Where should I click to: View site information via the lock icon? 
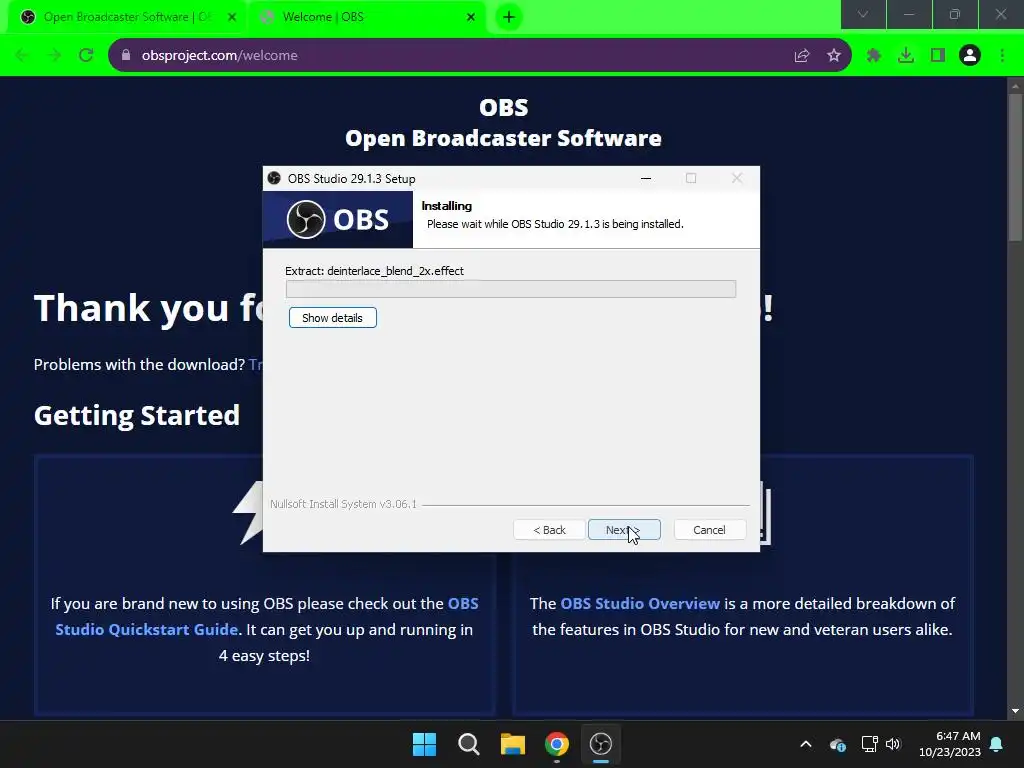(x=126, y=56)
